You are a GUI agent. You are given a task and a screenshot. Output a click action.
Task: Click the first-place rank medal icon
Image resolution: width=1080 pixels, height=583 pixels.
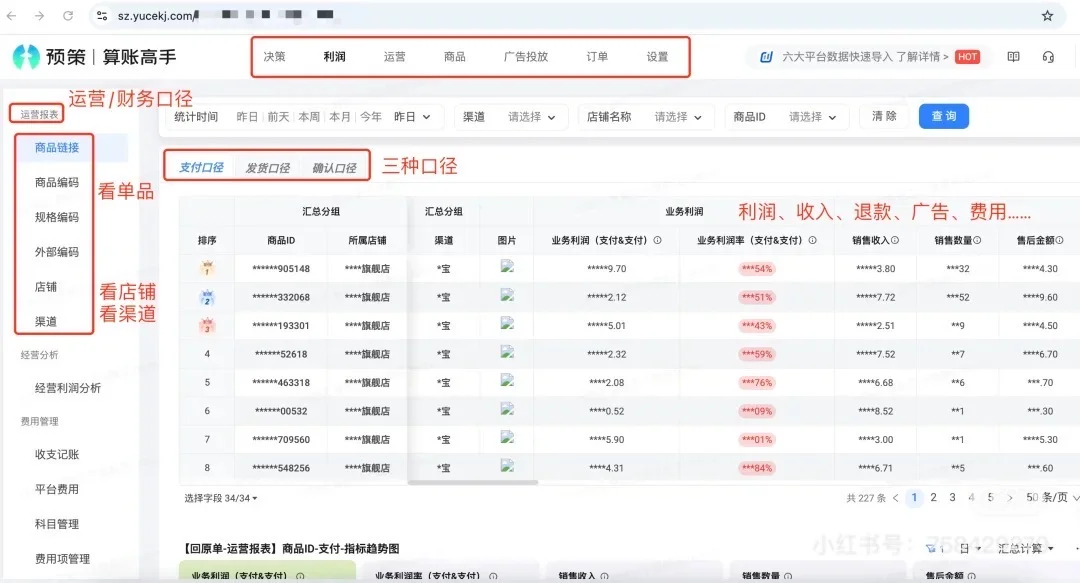[x=207, y=268]
